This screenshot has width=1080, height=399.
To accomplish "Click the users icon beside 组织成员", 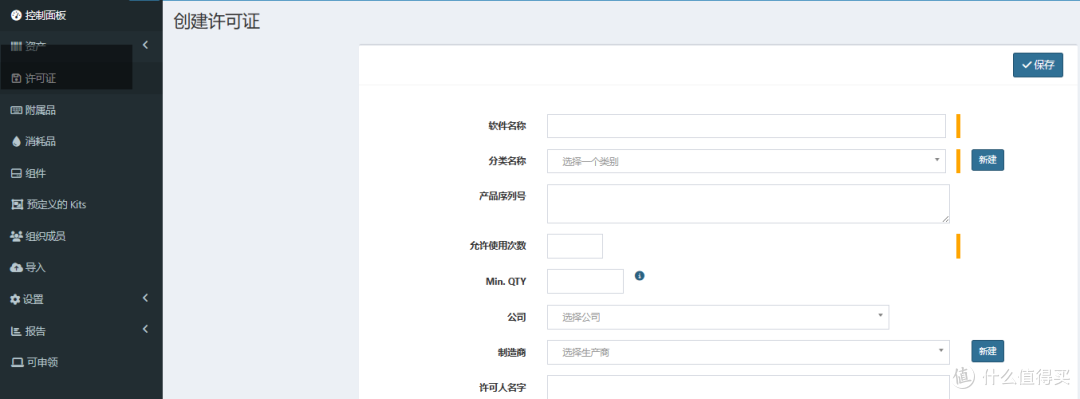I will coord(17,236).
